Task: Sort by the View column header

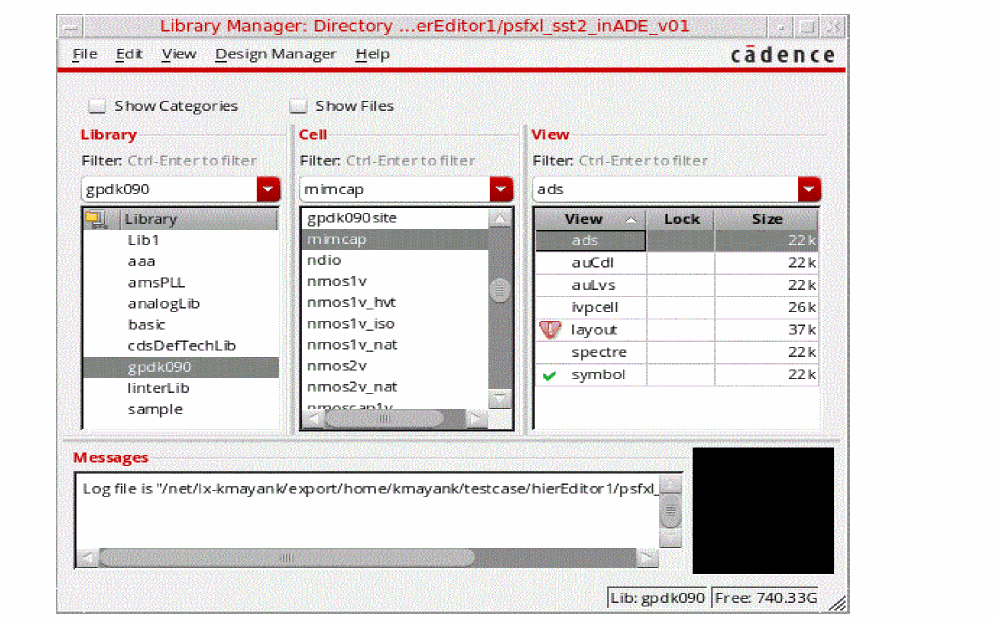Action: (x=591, y=219)
